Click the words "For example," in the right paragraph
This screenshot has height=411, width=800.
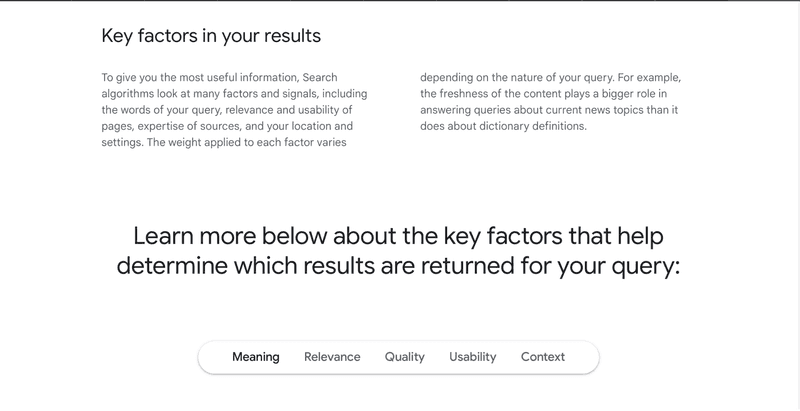coord(648,78)
